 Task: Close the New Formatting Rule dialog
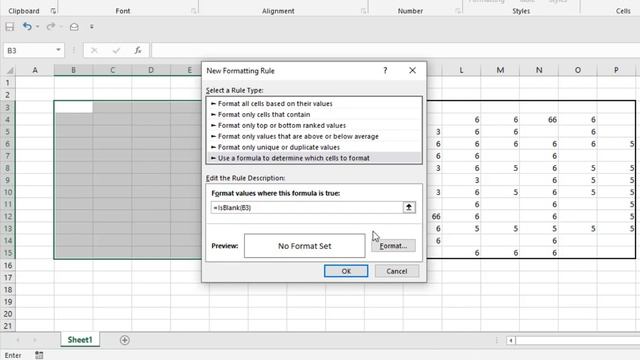pos(412,71)
